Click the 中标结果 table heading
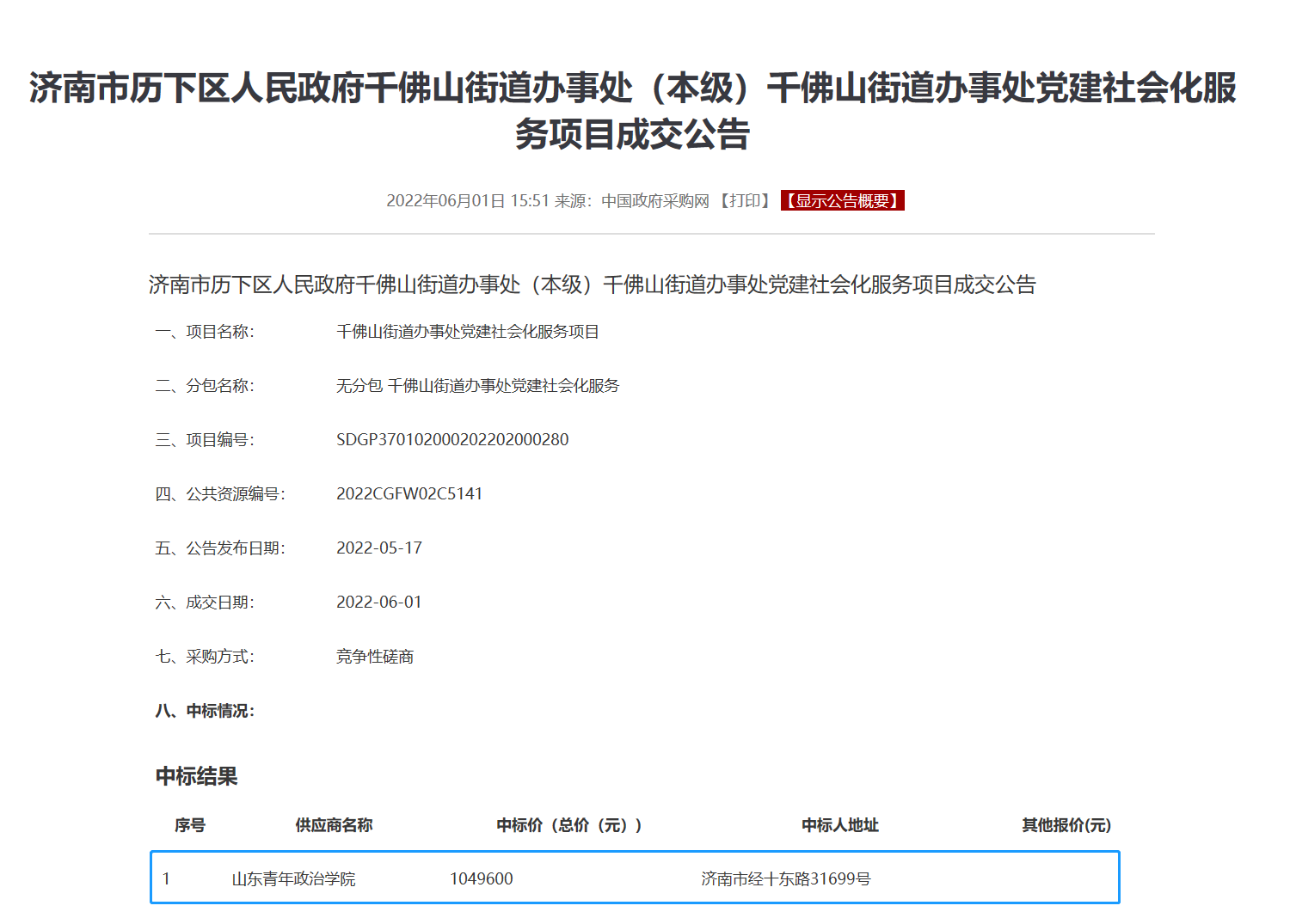 pos(196,776)
